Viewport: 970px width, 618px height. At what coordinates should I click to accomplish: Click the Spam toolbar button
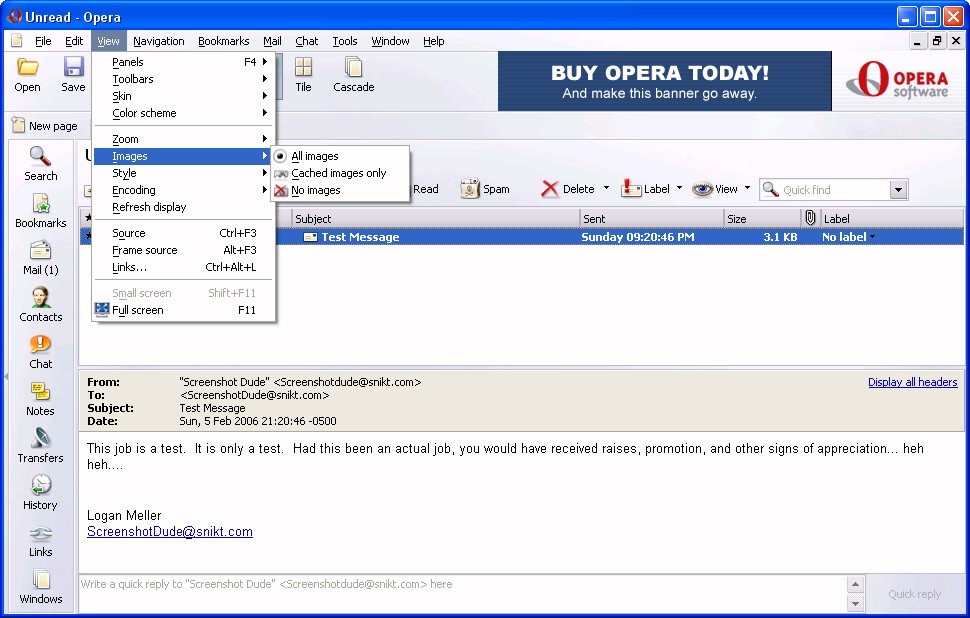tap(485, 189)
